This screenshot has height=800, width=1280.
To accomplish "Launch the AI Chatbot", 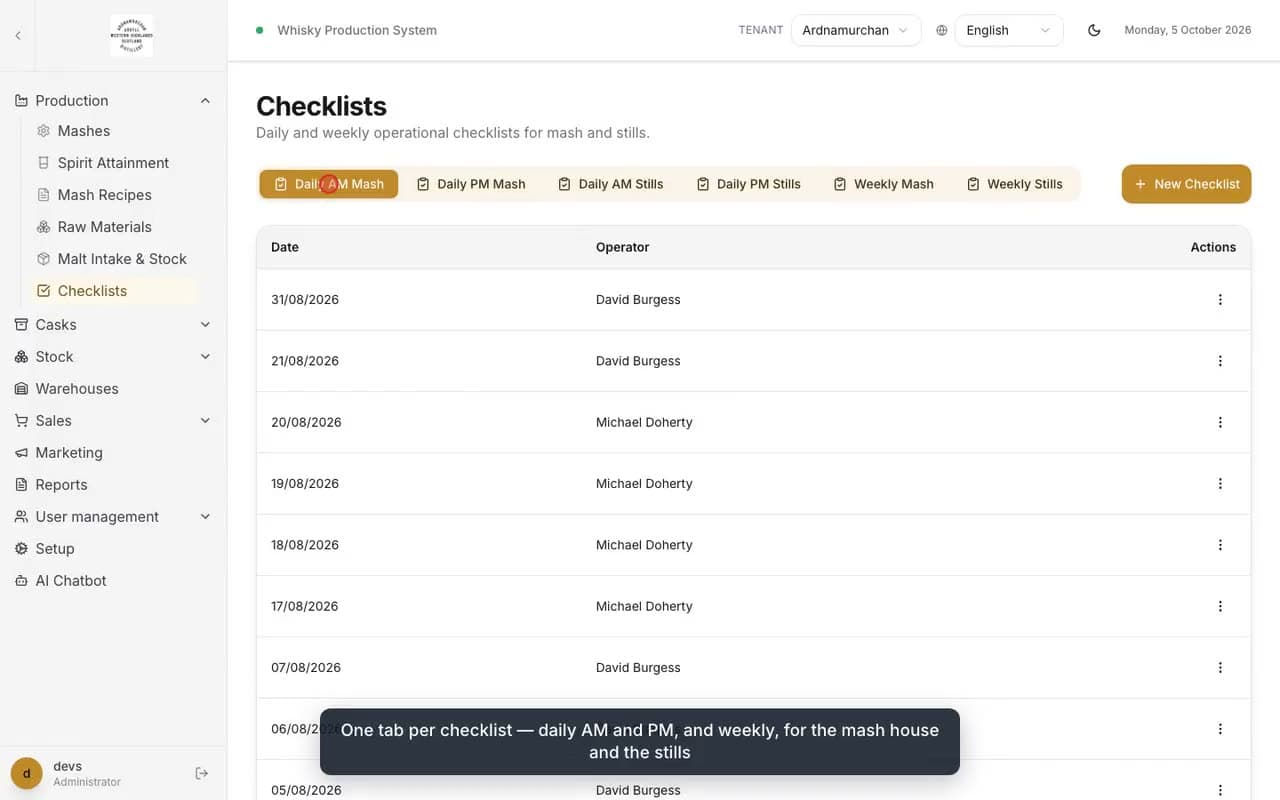I will [113, 580].
